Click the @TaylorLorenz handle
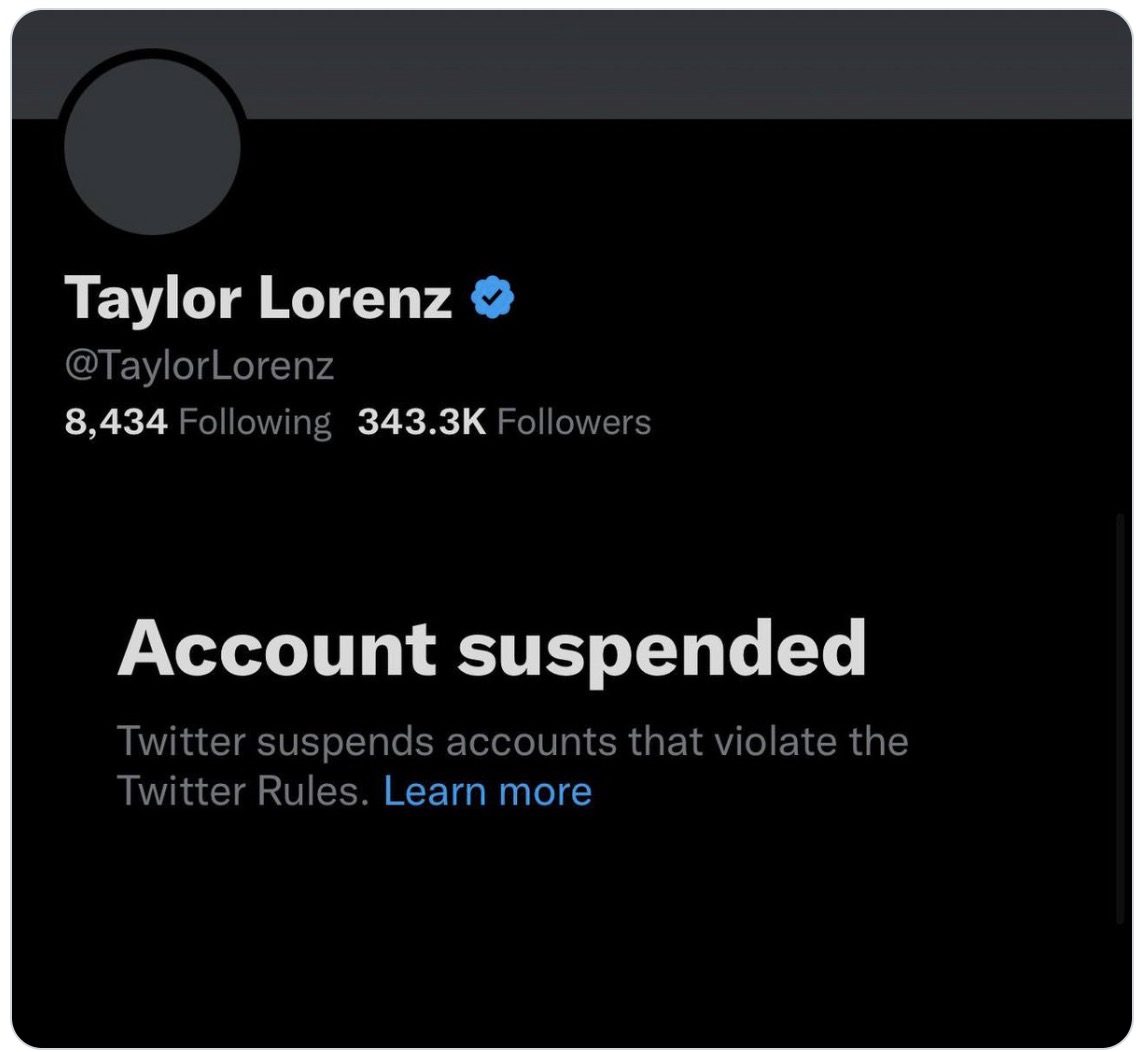 point(199,365)
